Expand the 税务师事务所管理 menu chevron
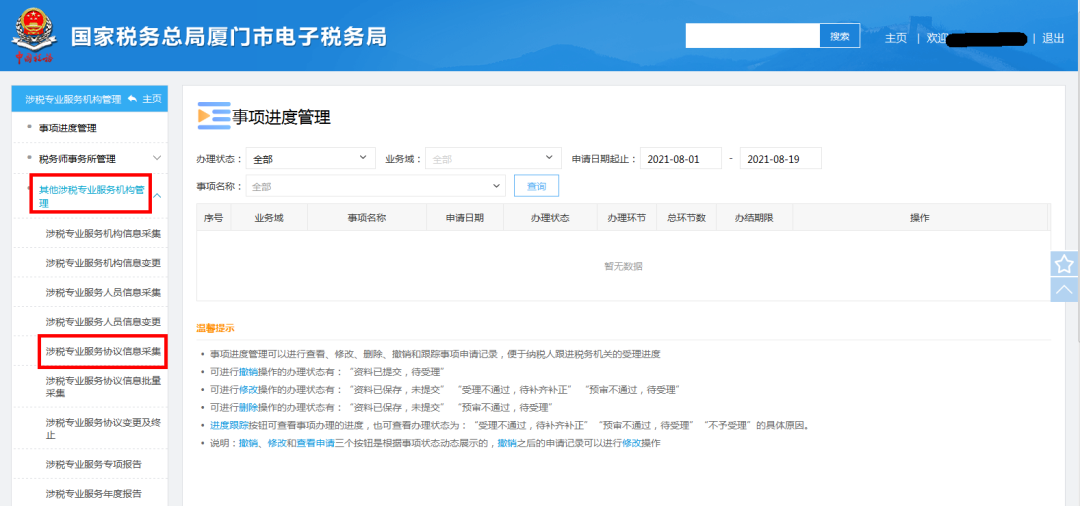This screenshot has width=1080, height=506. click(157, 158)
